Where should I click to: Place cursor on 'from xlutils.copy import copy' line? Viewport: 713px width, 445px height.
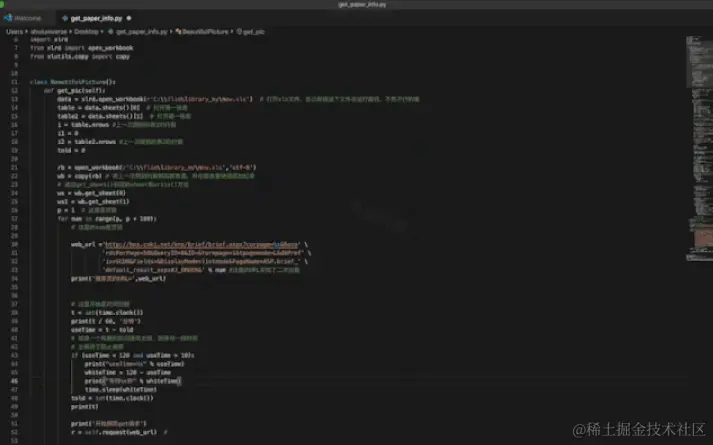pos(80,57)
